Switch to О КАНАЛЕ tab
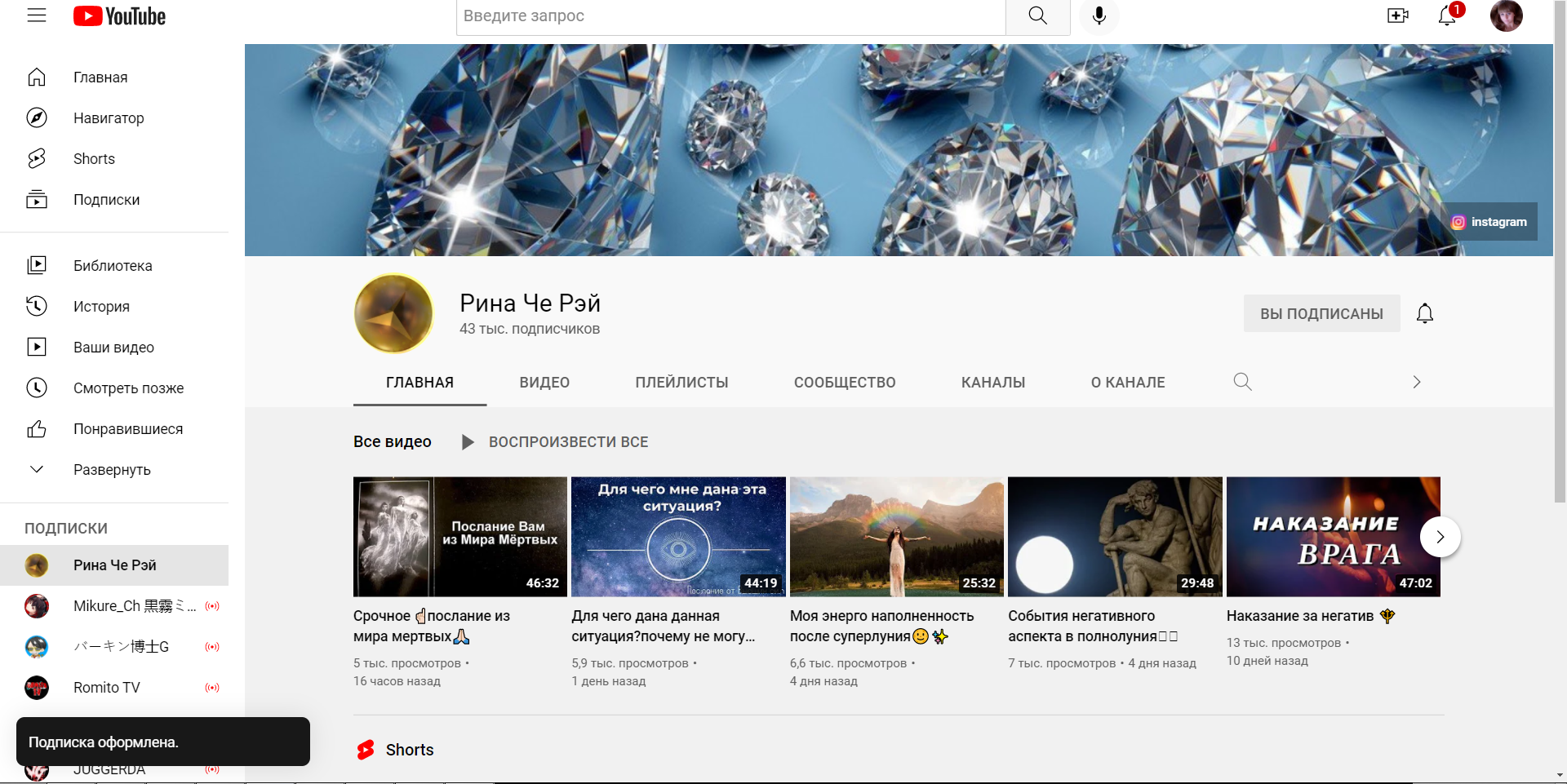Screen dimensions: 1567x784 [x=1128, y=383]
